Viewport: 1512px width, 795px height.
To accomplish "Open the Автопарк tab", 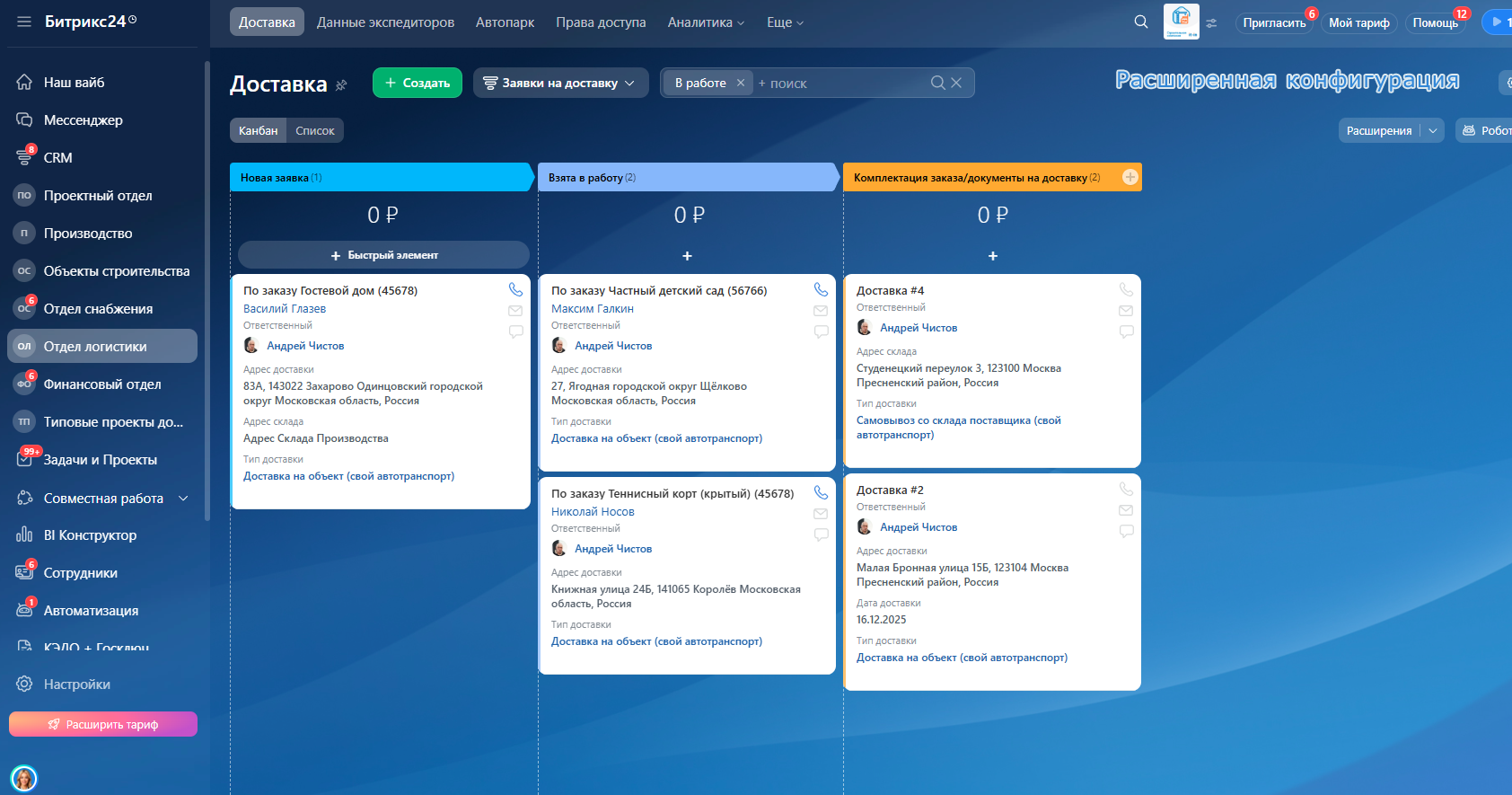I will point(505,22).
